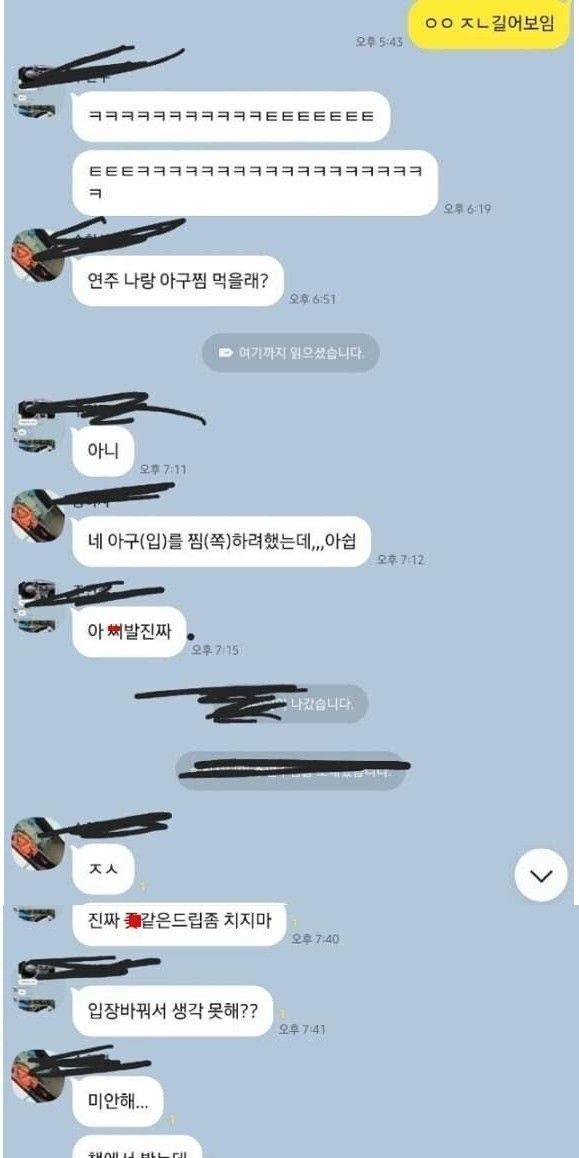This screenshot has width=579, height=1158.
Task: Select the '아 발진짜' message bubble
Action: (x=129, y=632)
